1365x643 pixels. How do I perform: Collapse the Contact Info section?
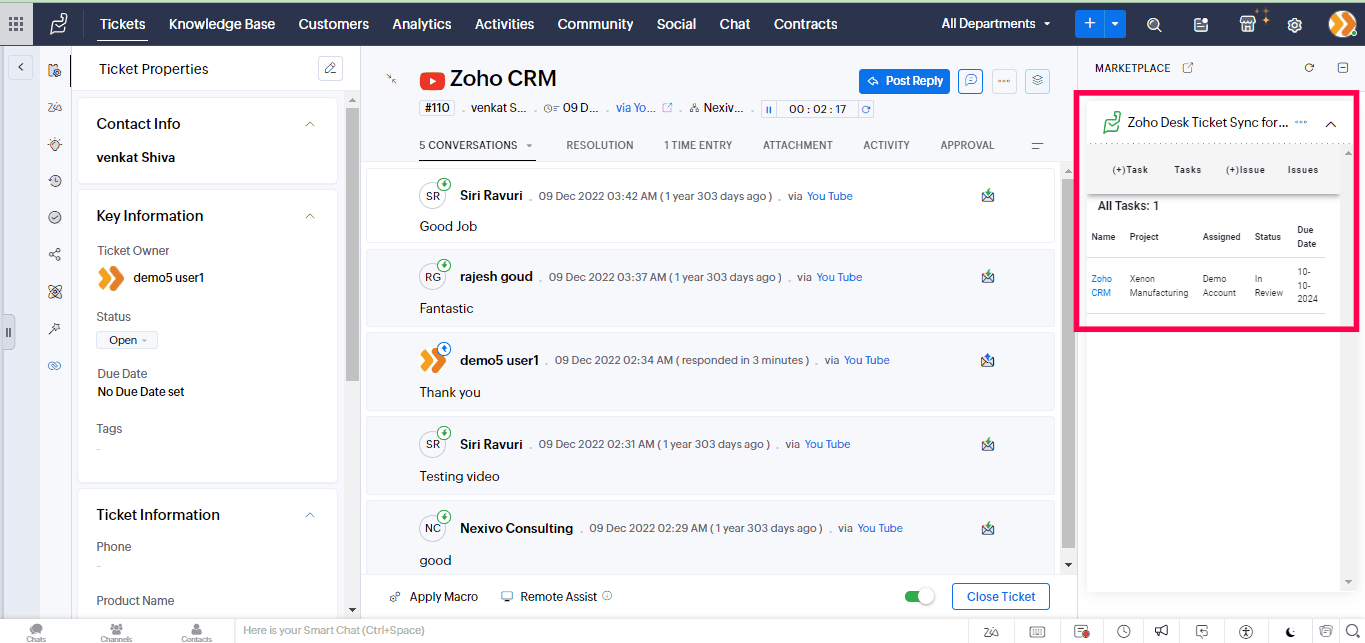tap(310, 124)
